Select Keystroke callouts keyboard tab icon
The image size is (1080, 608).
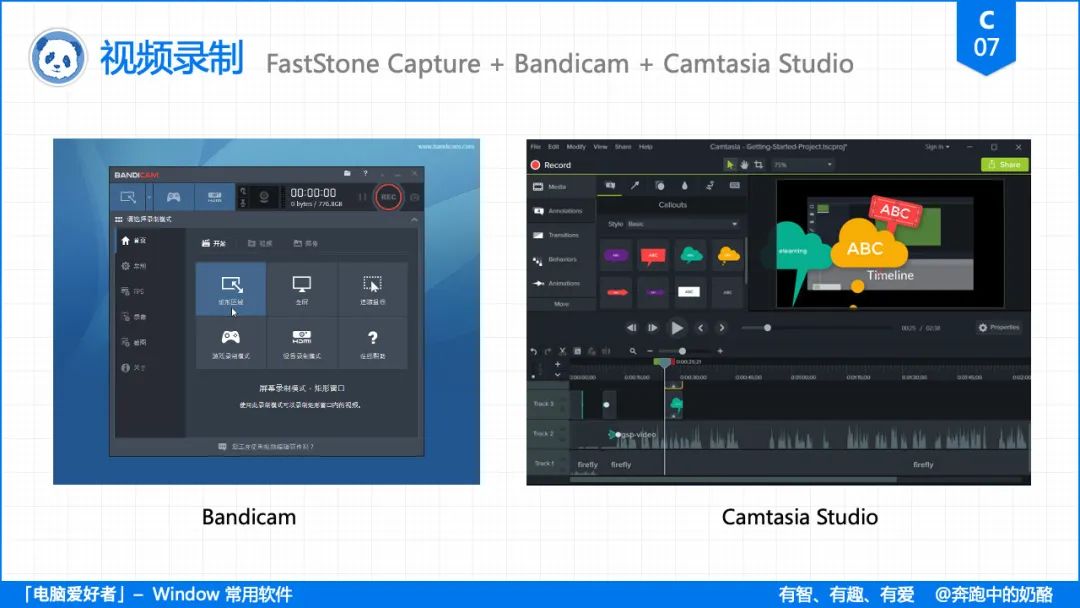pos(734,185)
